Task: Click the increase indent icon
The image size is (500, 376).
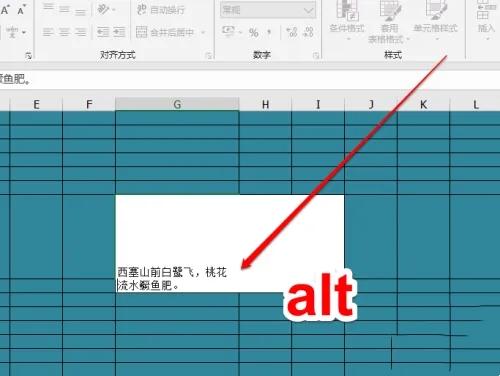Action: (x=119, y=32)
